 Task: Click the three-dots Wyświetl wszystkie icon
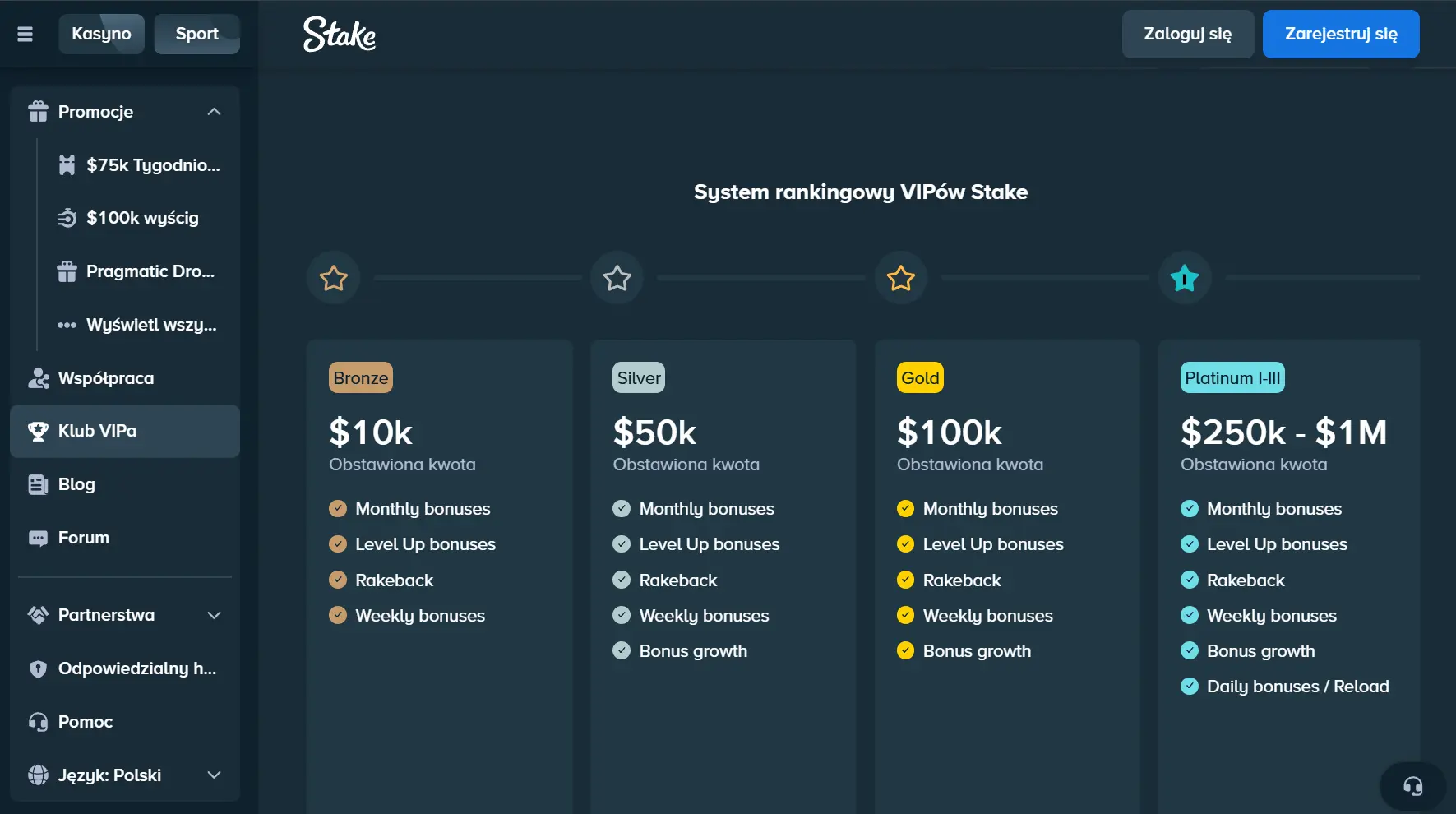point(67,325)
